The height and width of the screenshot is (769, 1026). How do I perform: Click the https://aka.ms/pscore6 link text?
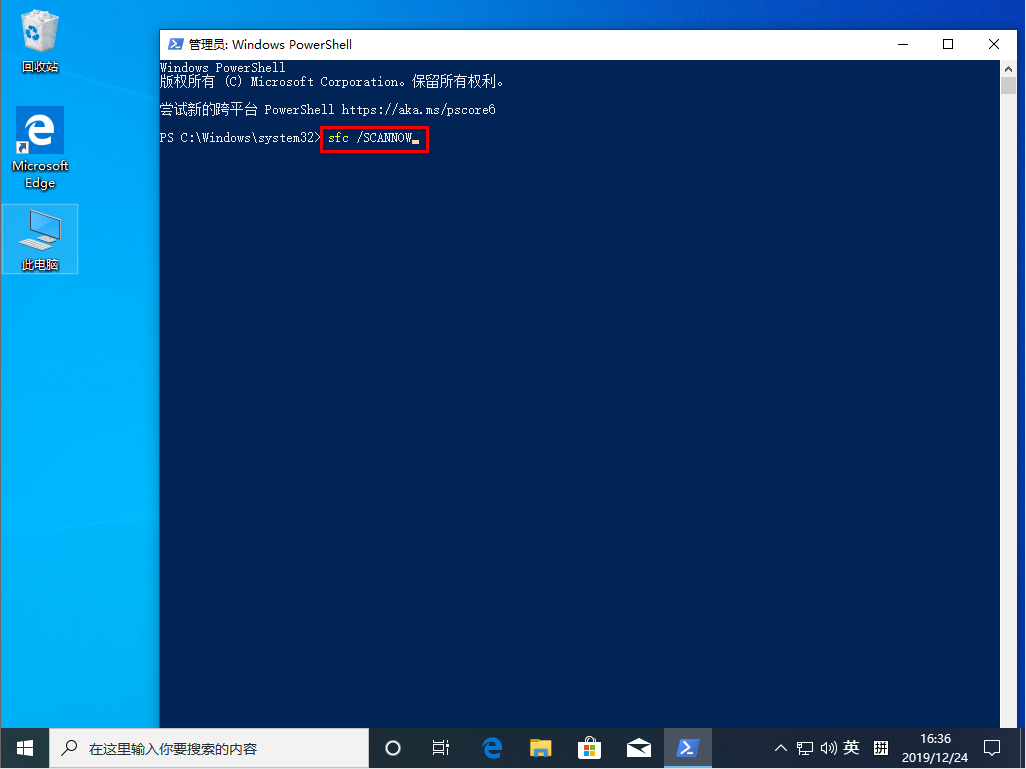click(421, 110)
